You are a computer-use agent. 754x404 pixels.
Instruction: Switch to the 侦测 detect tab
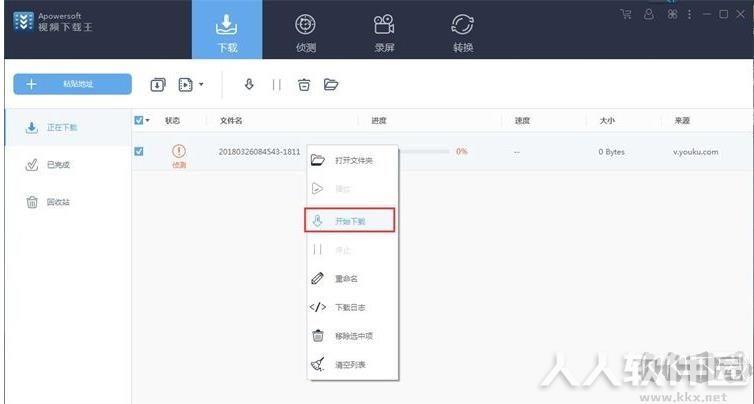pyautogui.click(x=305, y=33)
